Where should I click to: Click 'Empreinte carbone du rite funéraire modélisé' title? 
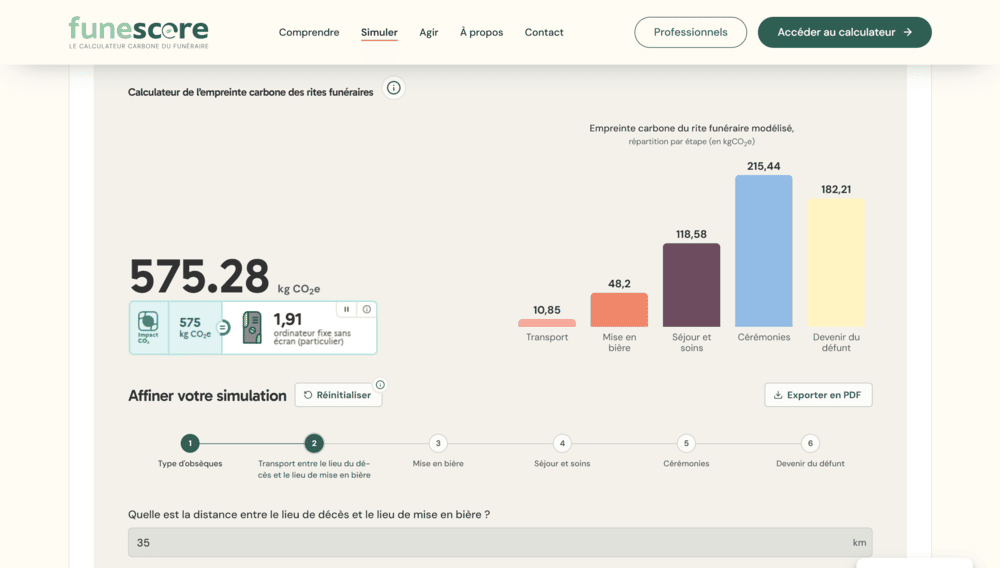[691, 128]
